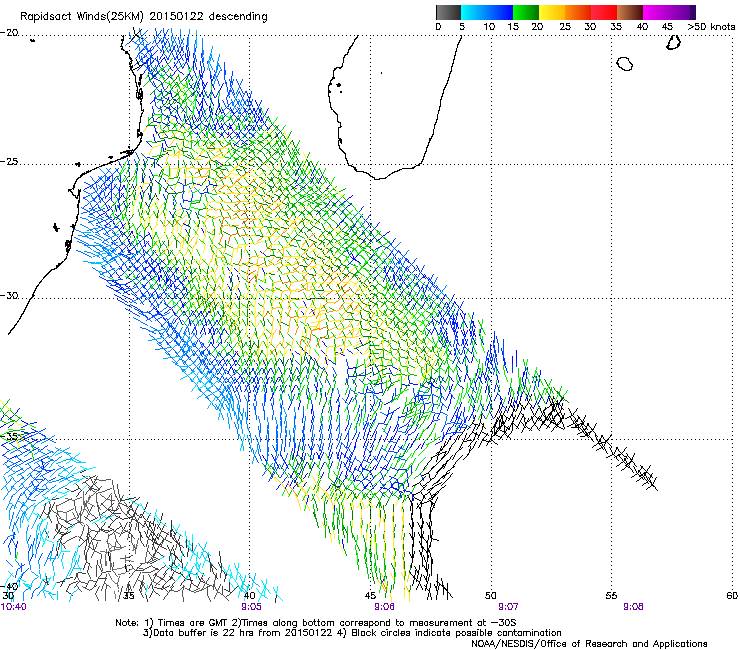Screen dimensions: 740x650
Task: Click the -20 latitude axis label
Action: pos(9,33)
